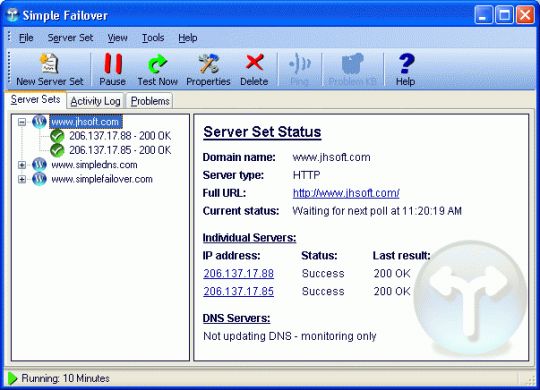Click the 206.137.17.88 IP address link
The image size is (540, 390).
point(238,273)
